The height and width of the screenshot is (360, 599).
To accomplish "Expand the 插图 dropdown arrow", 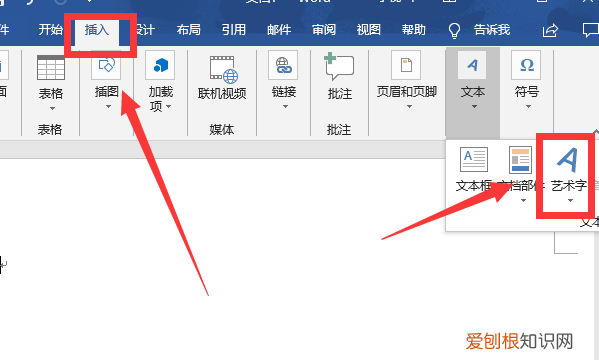I will [x=108, y=107].
